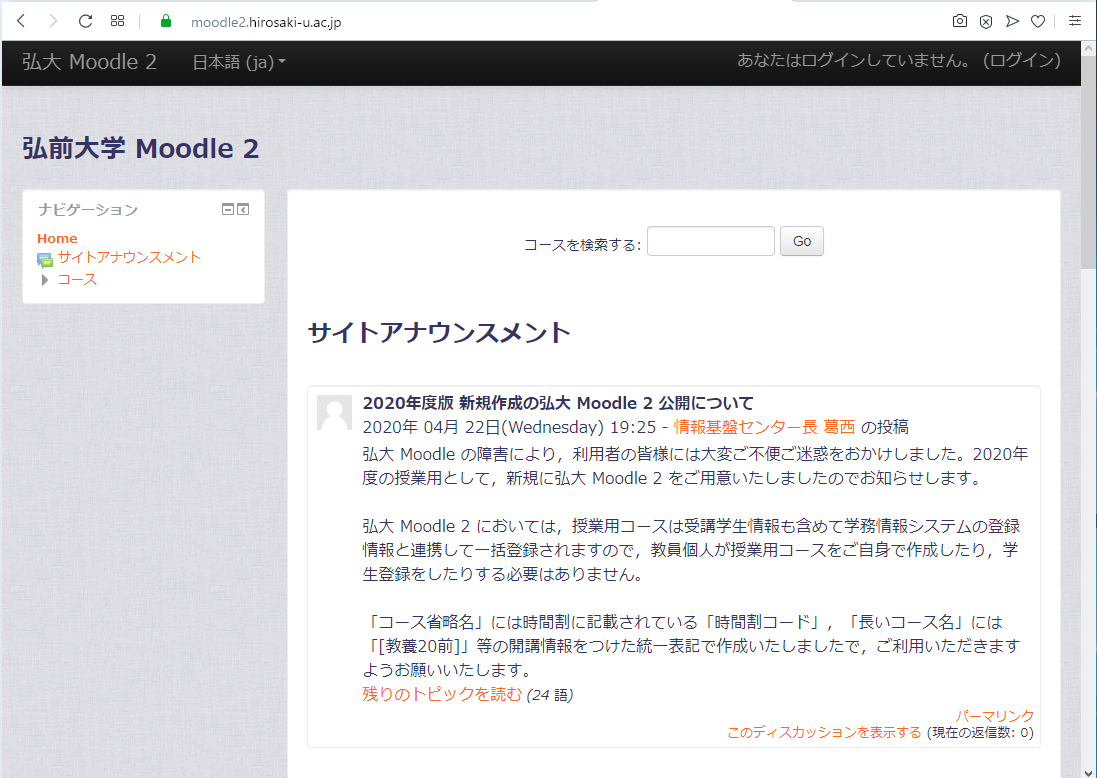The image size is (1097, 778).
Task: Open the 日本語 (ja) language dropdown
Action: point(235,62)
